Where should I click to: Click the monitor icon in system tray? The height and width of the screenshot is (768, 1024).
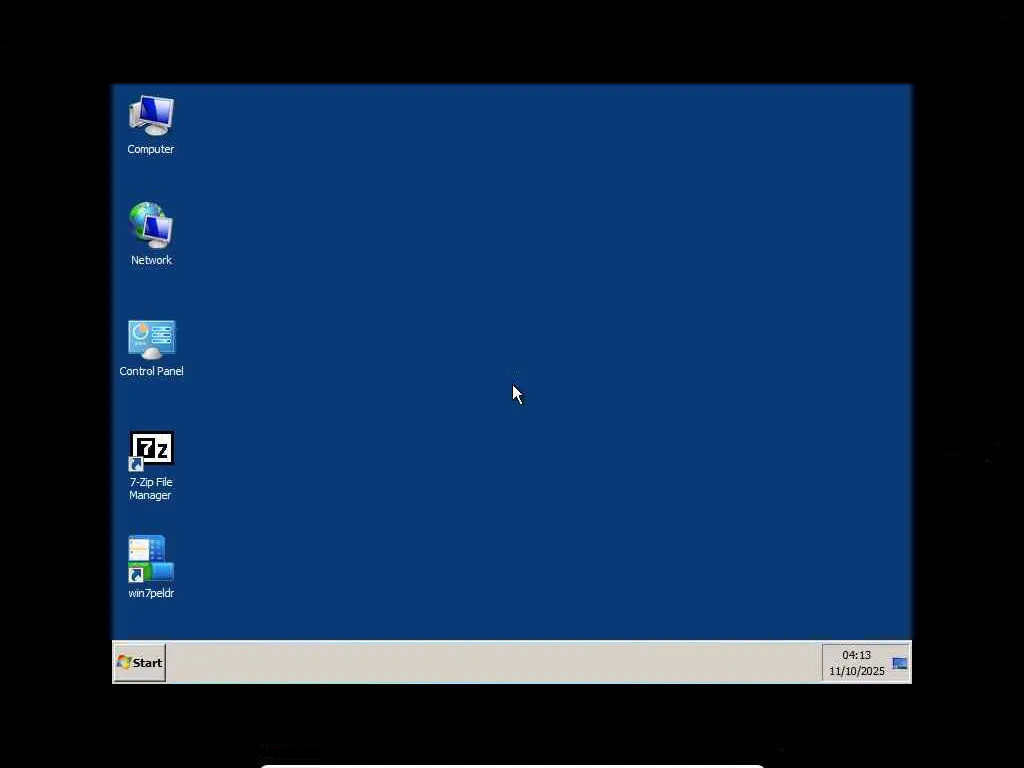click(x=899, y=664)
